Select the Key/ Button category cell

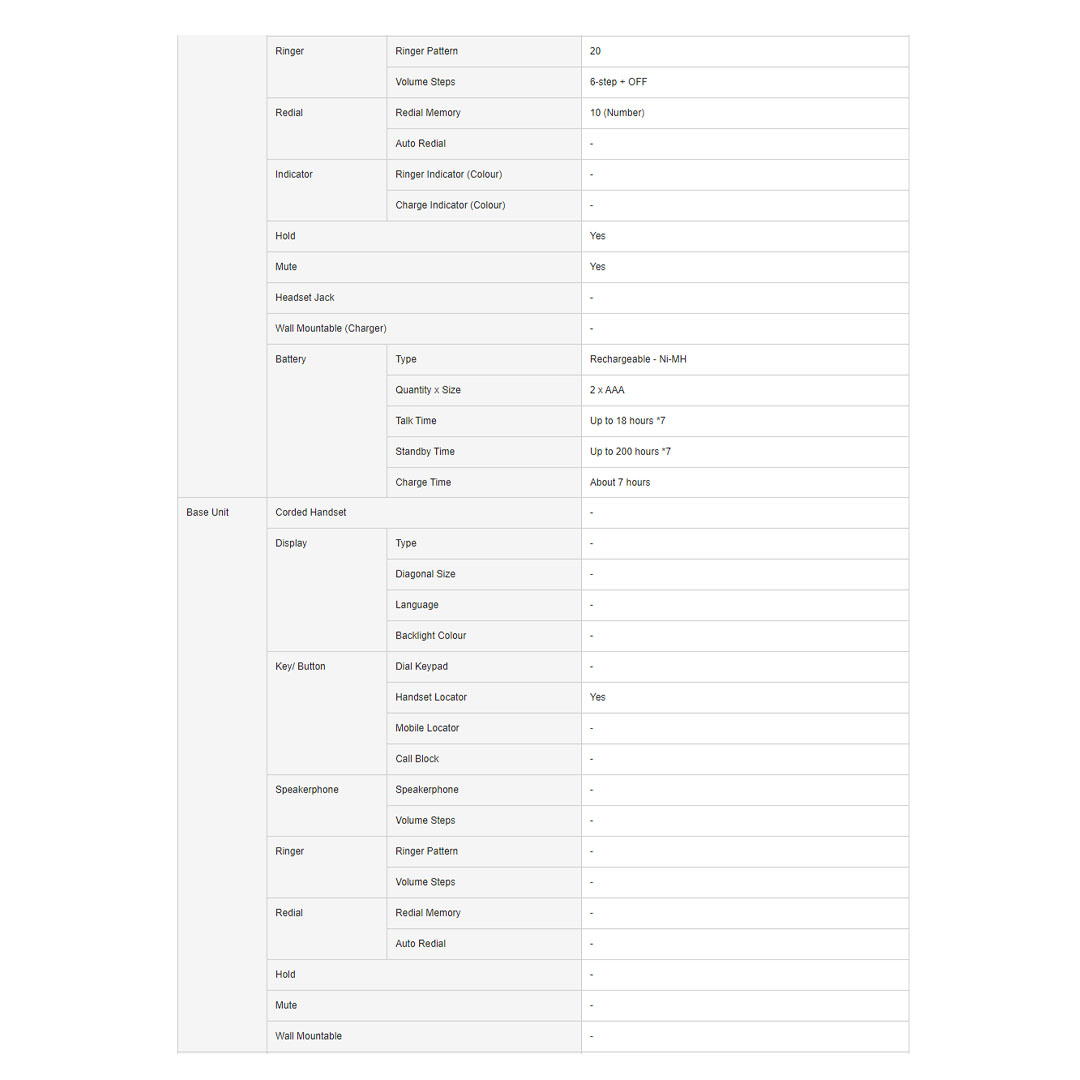pyautogui.click(x=300, y=666)
